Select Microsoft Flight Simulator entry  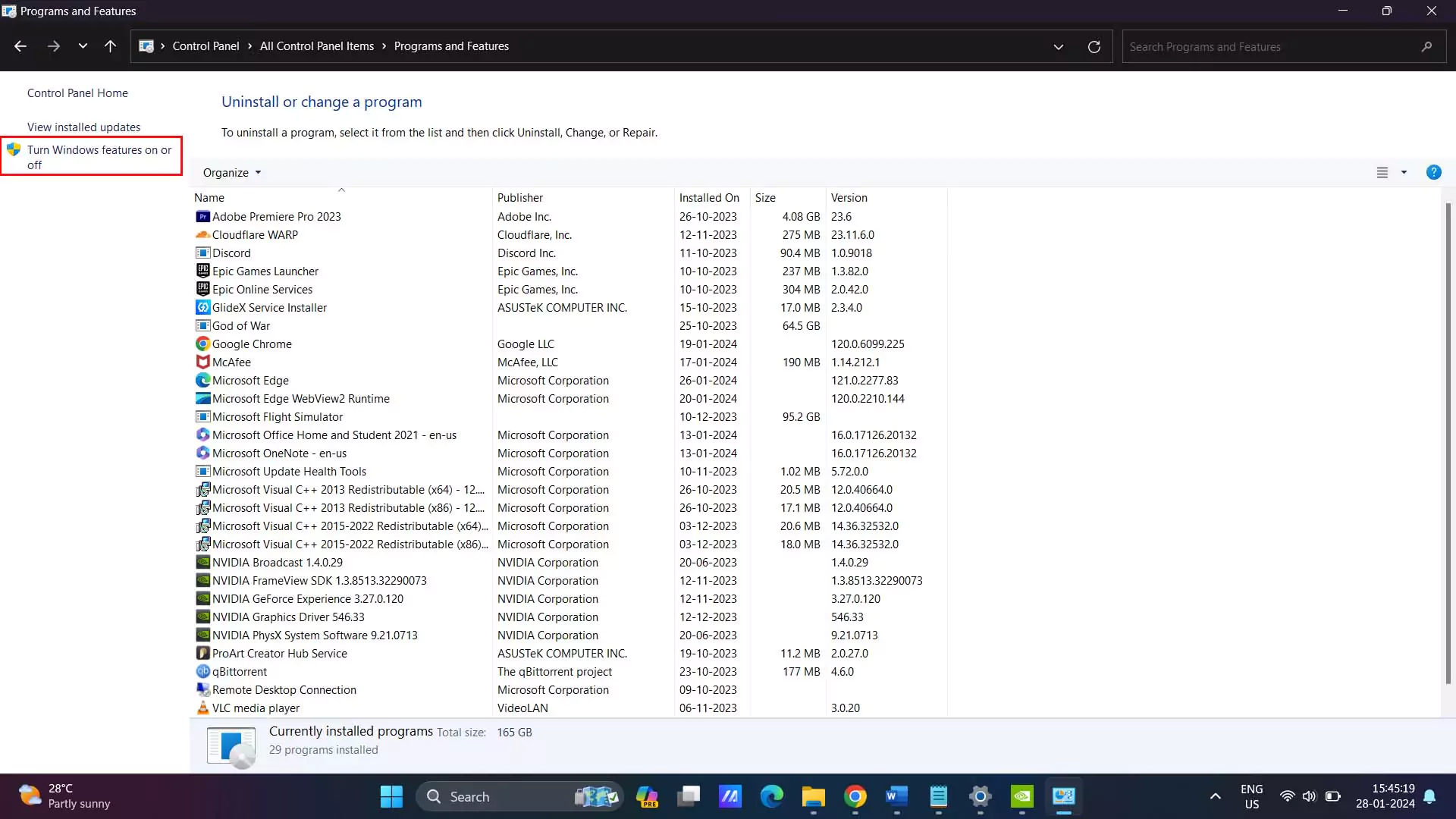(278, 417)
